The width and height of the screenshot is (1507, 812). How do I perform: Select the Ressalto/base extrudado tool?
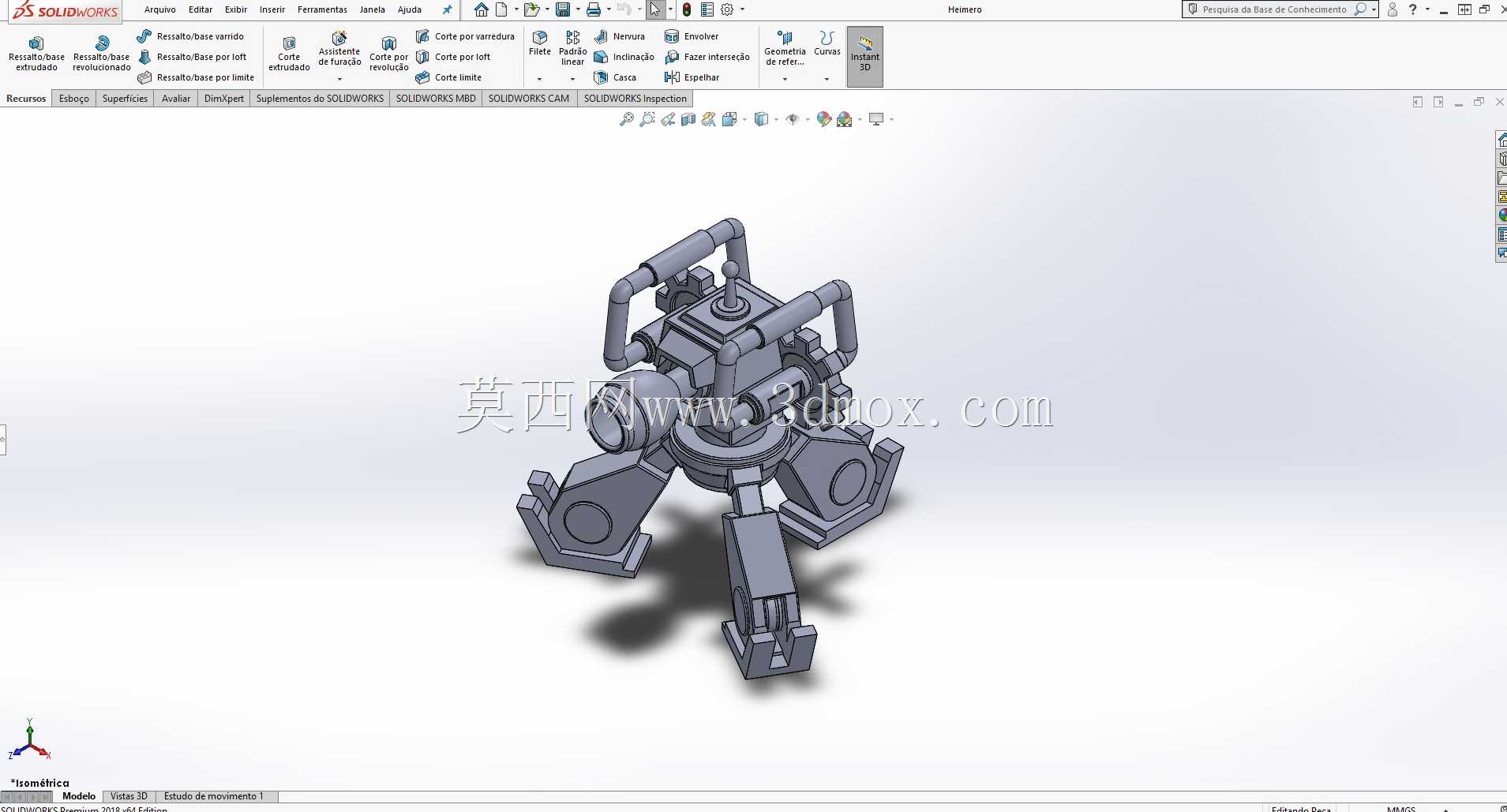point(36,54)
